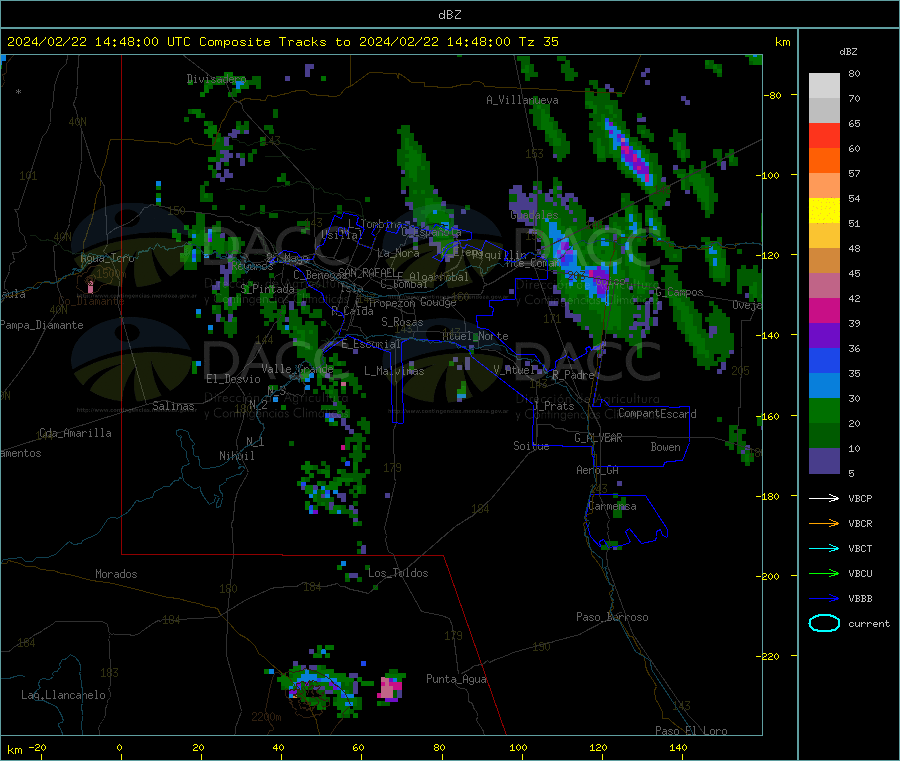The height and width of the screenshot is (761, 900).
Task: Click the 'Soitue' place label
Action: 531,446
